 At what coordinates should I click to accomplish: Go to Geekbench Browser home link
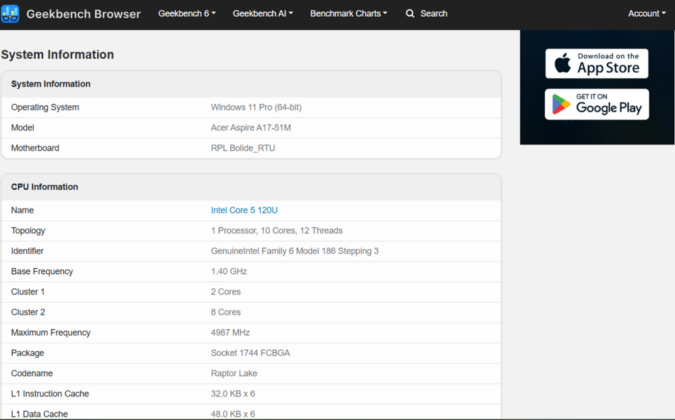pyautogui.click(x=84, y=14)
